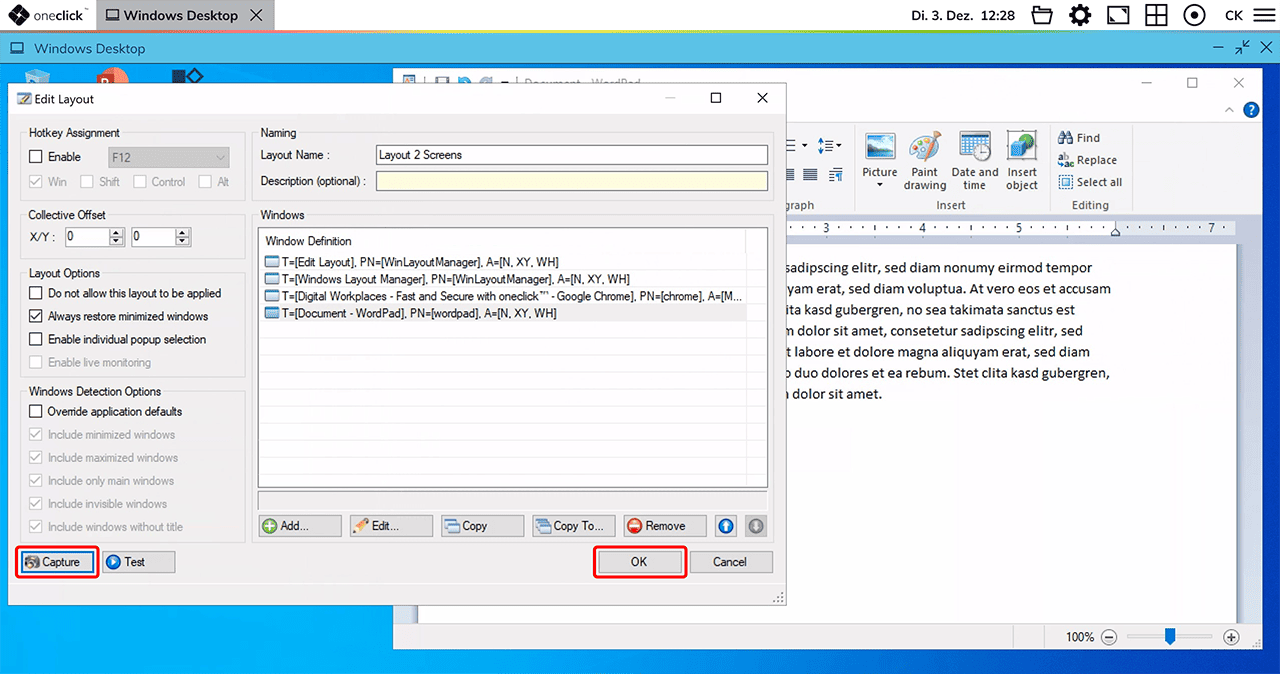Open the oneclick settings gear
1280x674 pixels.
pos(1080,15)
